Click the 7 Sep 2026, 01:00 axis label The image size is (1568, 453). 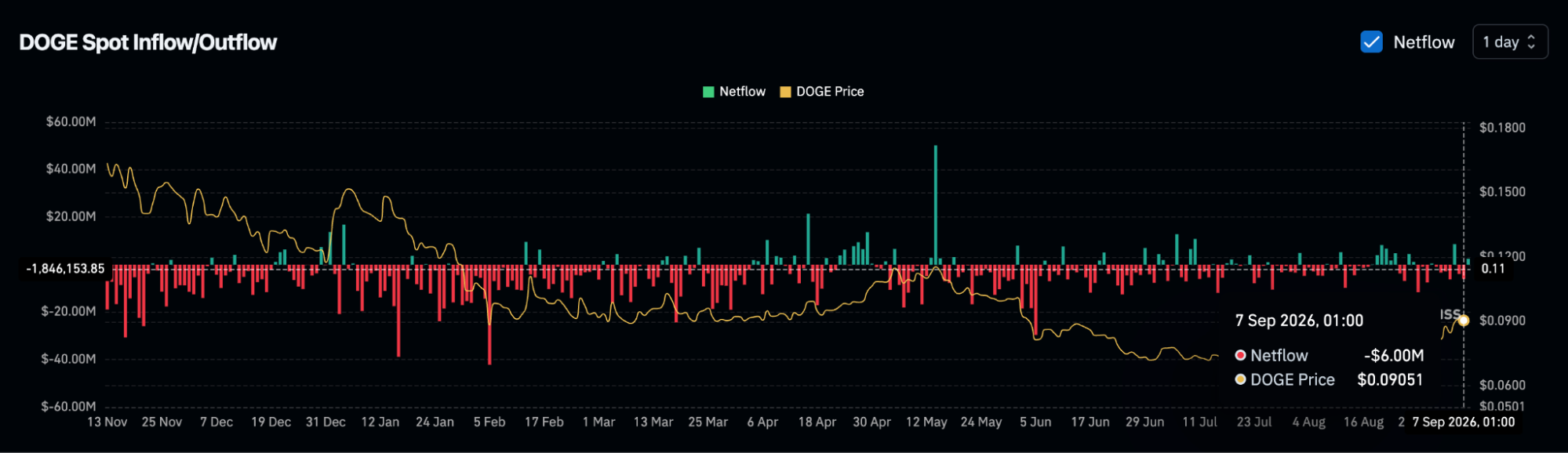[x=1463, y=422]
